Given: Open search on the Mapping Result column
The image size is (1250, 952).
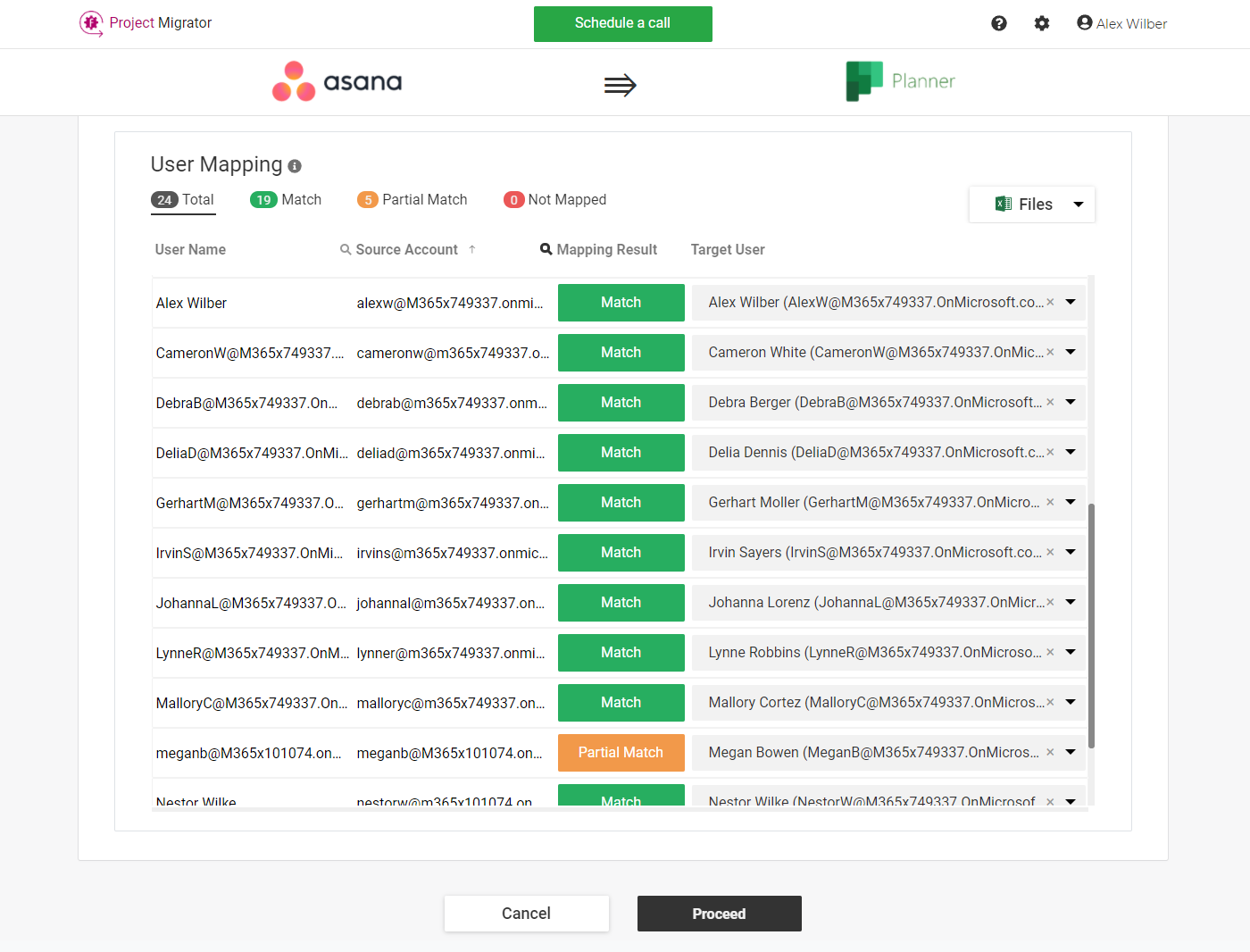Looking at the screenshot, I should coord(546,249).
